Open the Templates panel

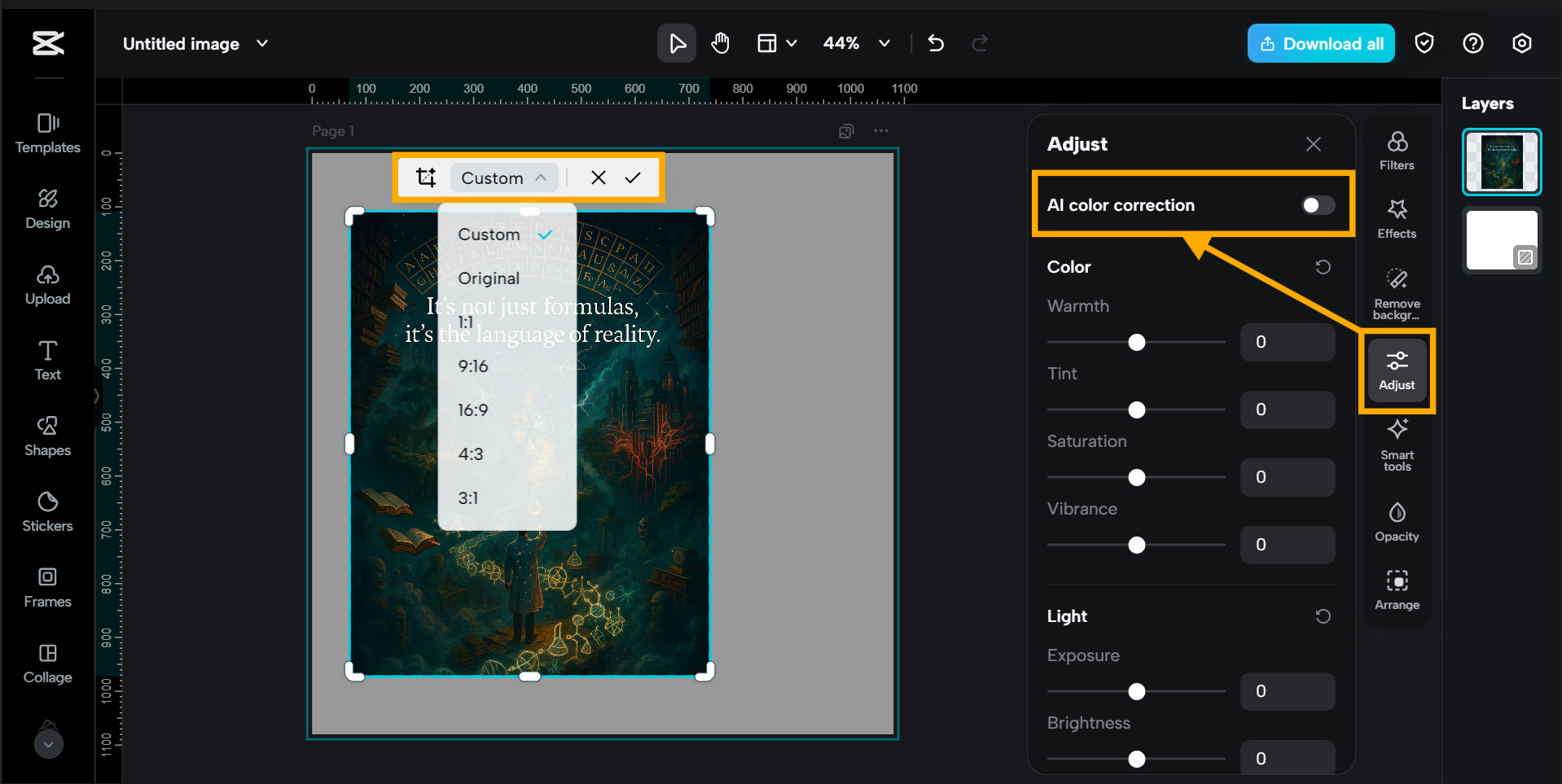46,133
